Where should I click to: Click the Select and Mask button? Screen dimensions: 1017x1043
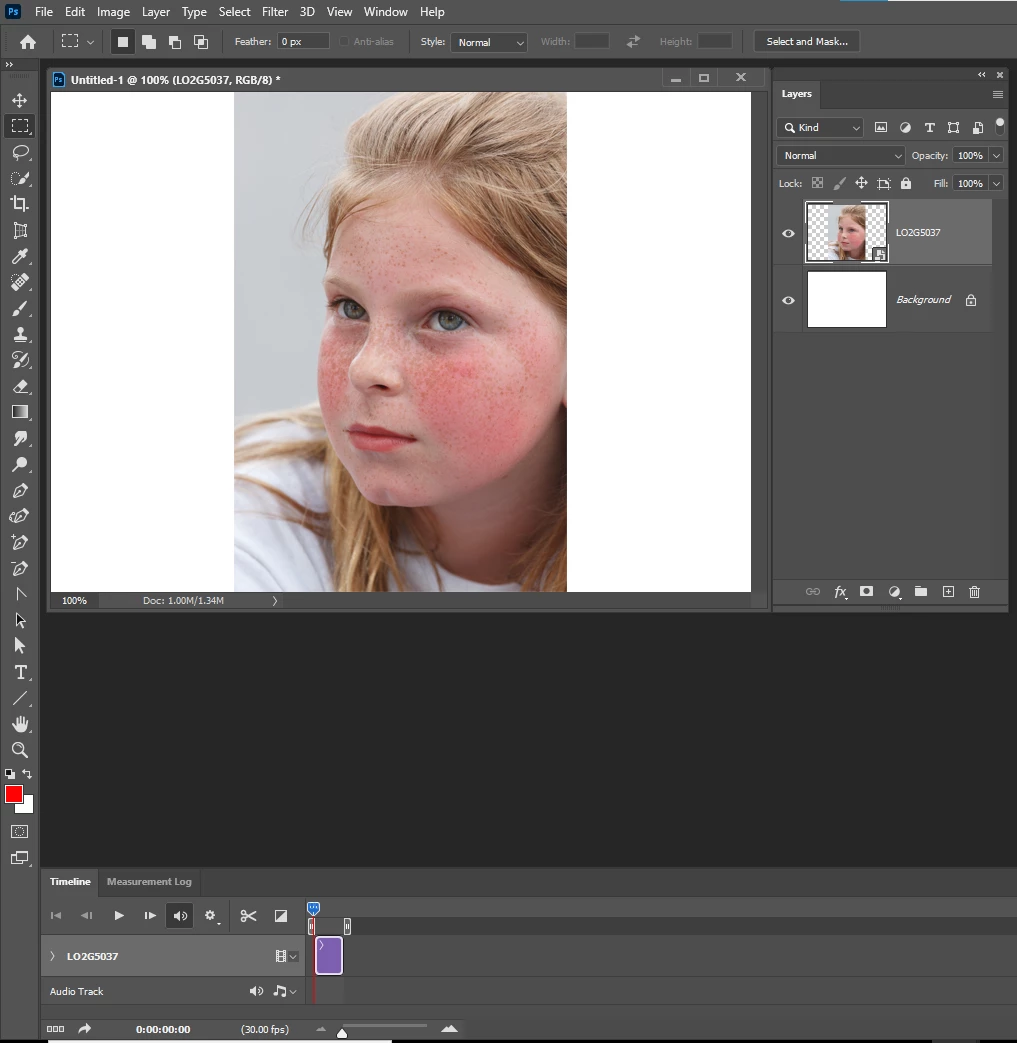point(807,41)
